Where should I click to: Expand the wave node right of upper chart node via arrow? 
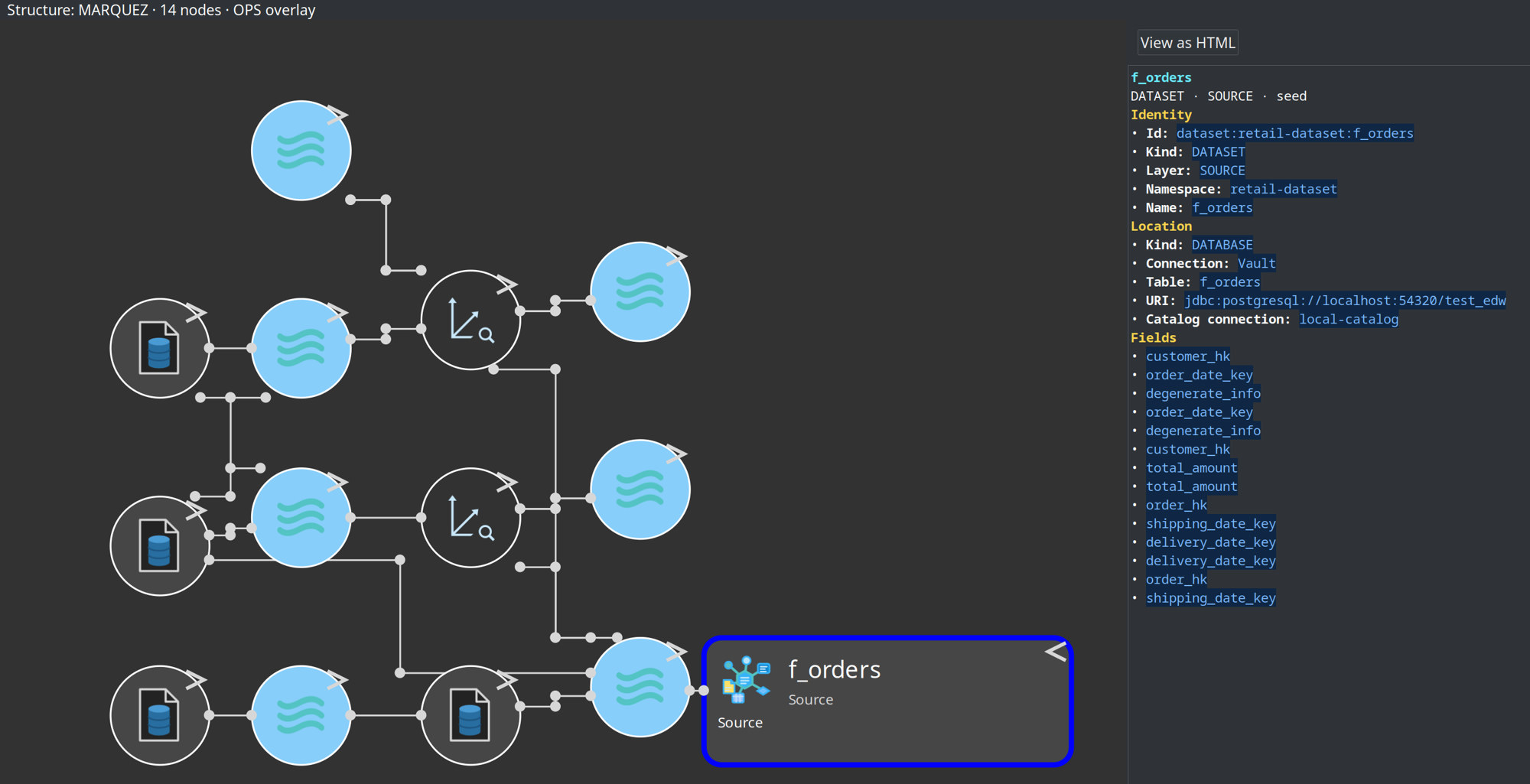click(676, 255)
